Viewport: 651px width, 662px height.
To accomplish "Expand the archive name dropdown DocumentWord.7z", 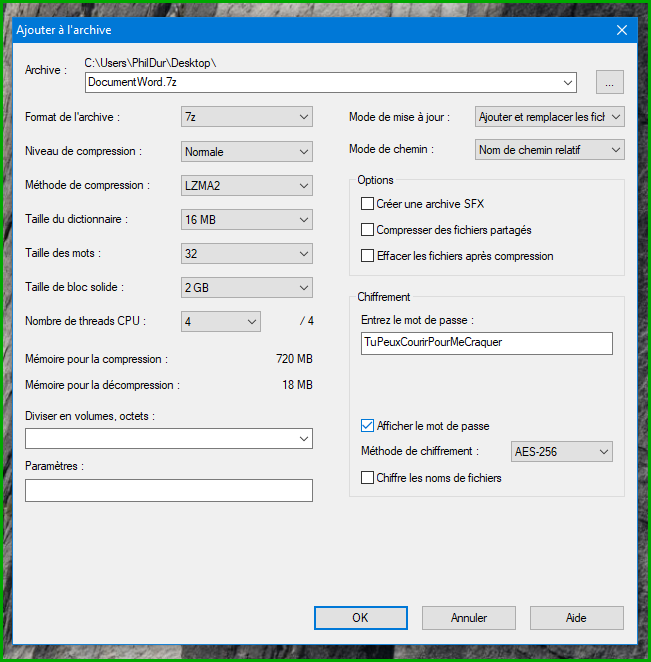I will 568,82.
